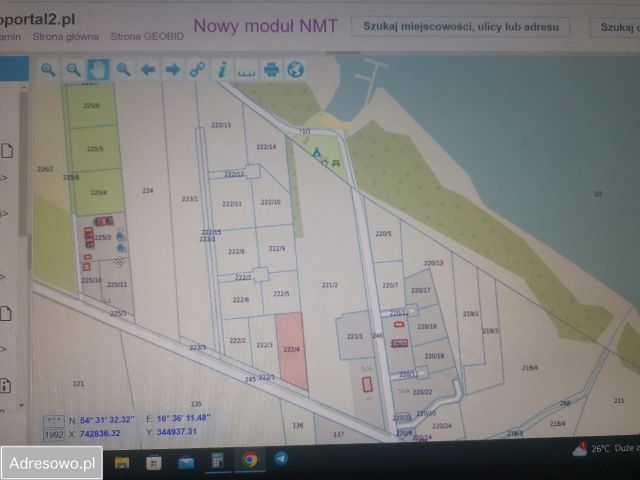640x480 pixels.
Task: Open the Mail app from taskbar
Action: pos(186,462)
